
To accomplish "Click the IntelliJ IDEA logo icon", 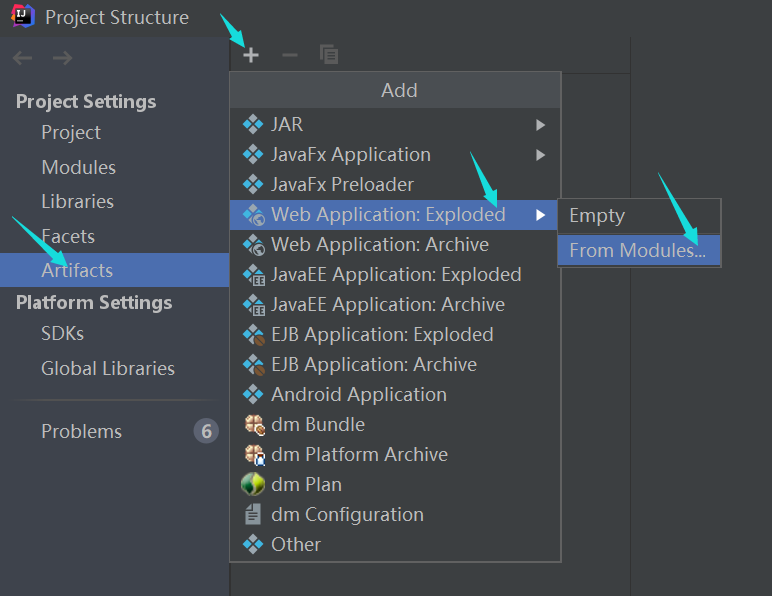I will coord(23,16).
